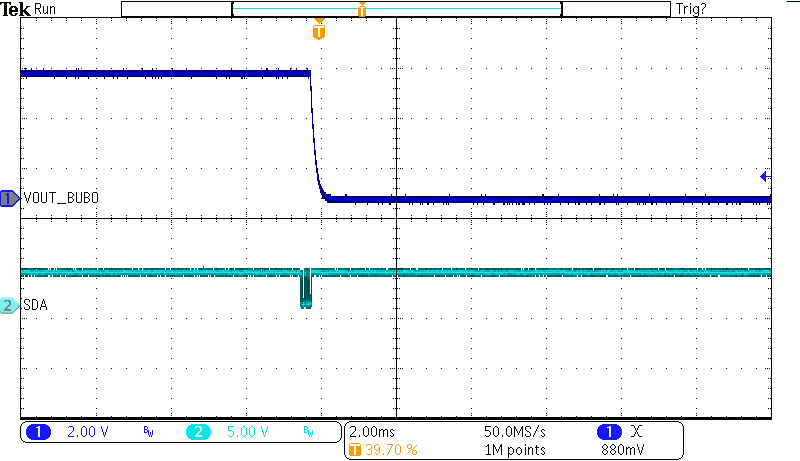Click the channel 2 bandwidth limit Bw icon
This screenshot has height=461, width=800.
[x=308, y=432]
